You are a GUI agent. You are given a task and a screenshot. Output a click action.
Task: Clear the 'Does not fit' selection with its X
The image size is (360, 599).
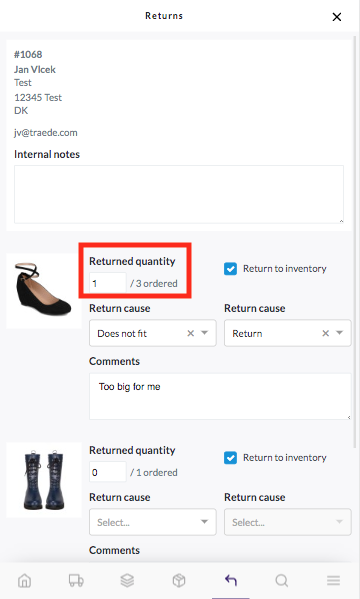point(190,333)
